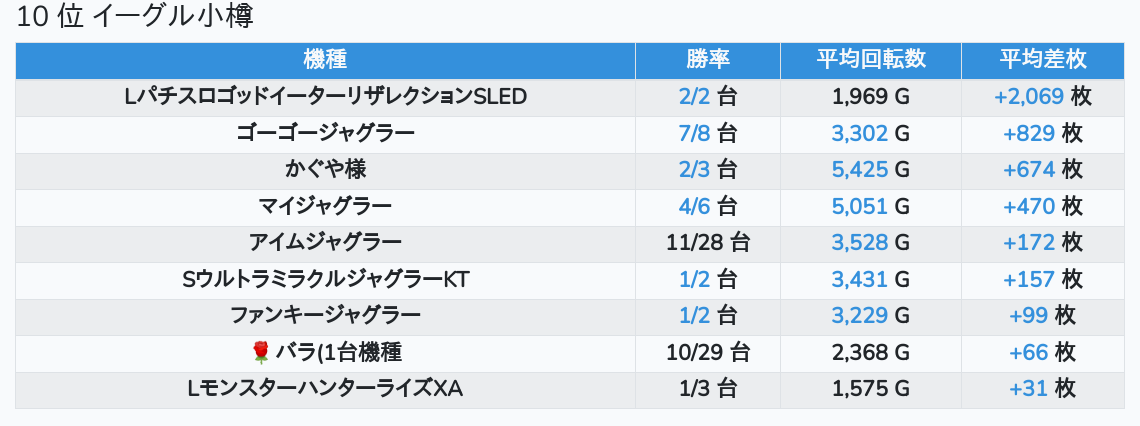Click the 10 位 イーグル小樽 heading

pos(135,17)
